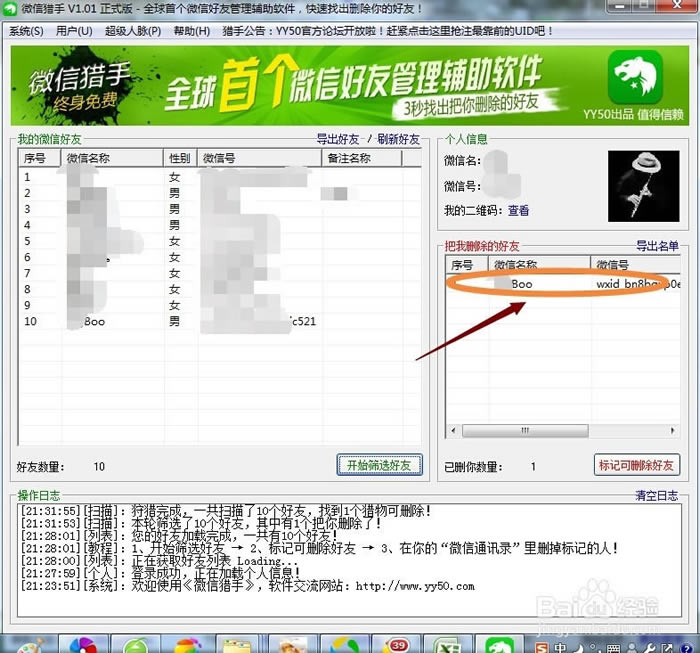Select friend row number 2
This screenshot has width=700, height=653.
(x=219, y=193)
